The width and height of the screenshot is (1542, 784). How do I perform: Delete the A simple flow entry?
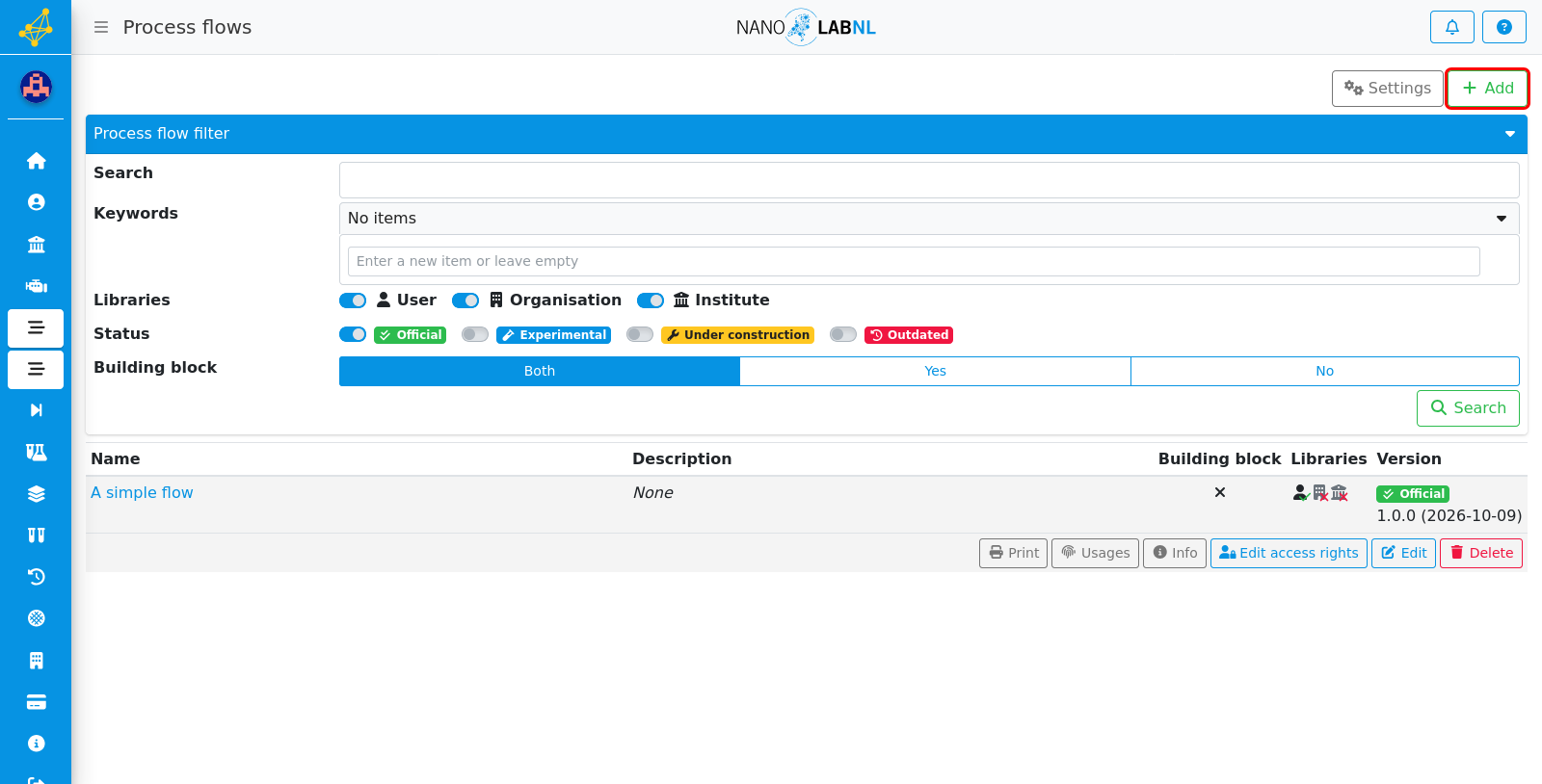coord(1481,553)
